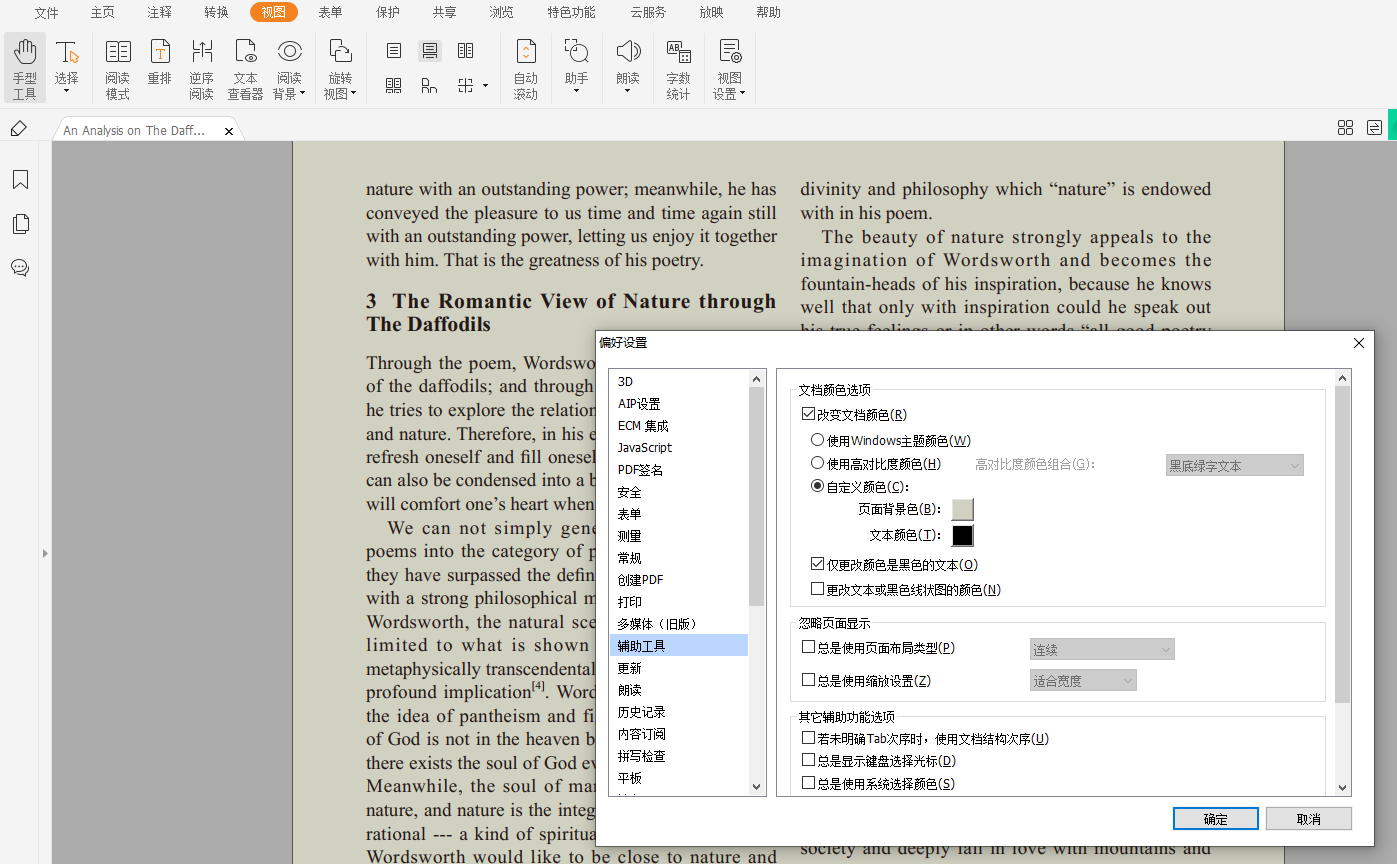Image resolution: width=1397 pixels, height=864 pixels.
Task: Select 历史记录 in the preferences list
Action: pos(642,712)
